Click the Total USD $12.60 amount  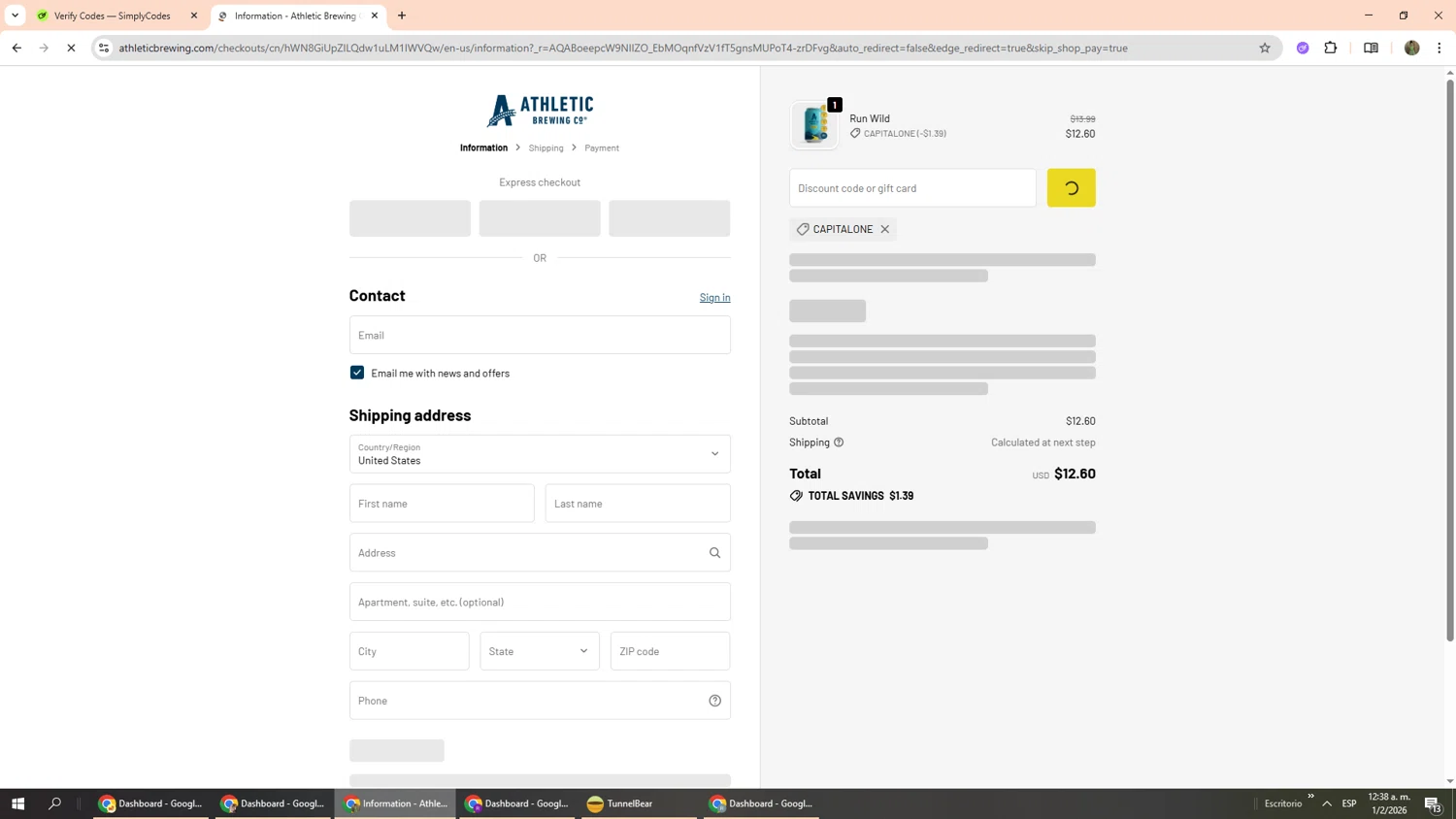[1064, 474]
